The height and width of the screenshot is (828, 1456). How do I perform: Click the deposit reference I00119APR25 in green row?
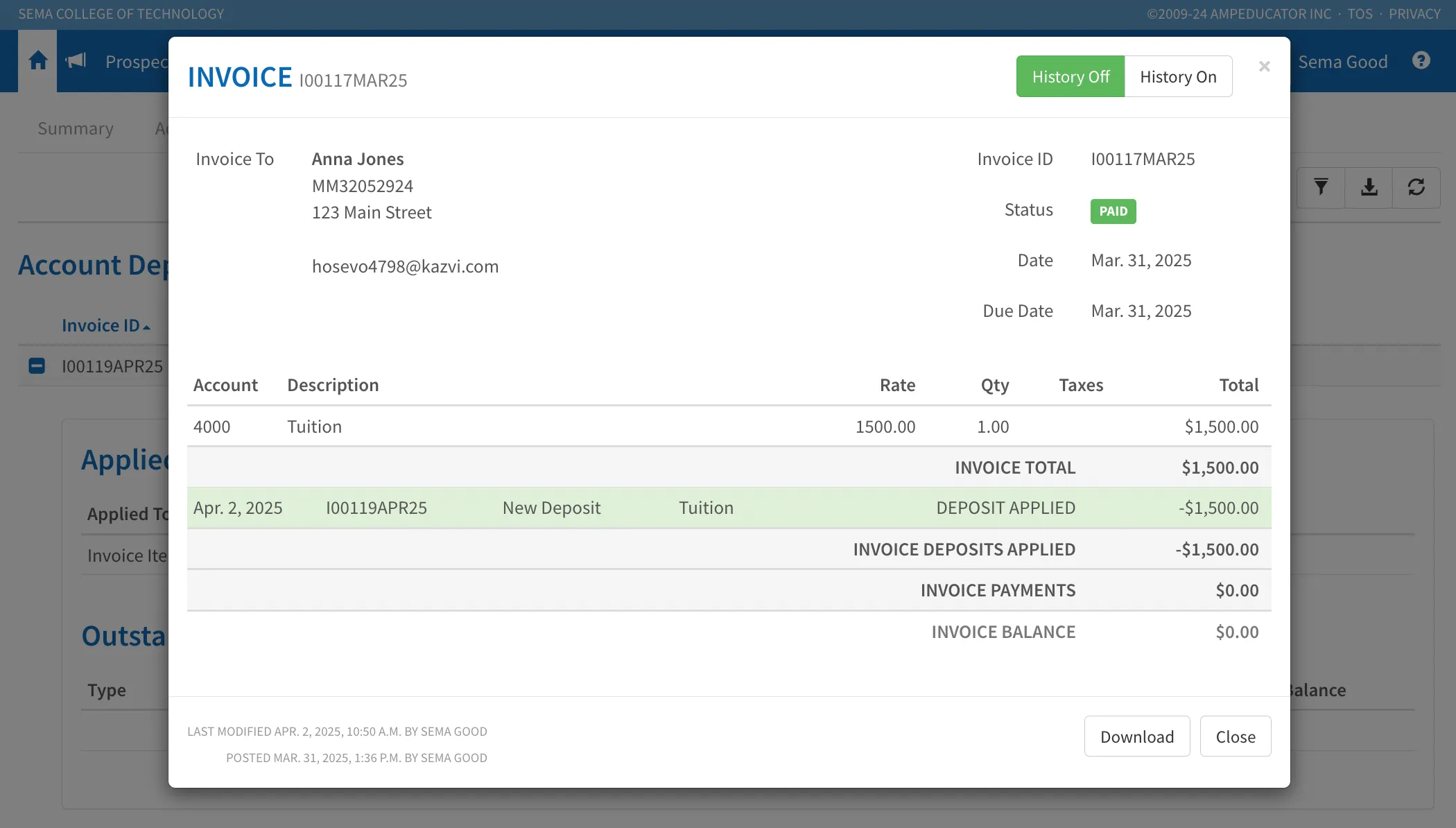[x=376, y=508]
